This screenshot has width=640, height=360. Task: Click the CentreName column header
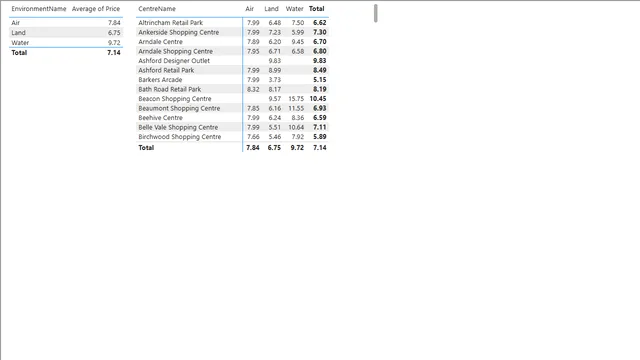[157, 9]
